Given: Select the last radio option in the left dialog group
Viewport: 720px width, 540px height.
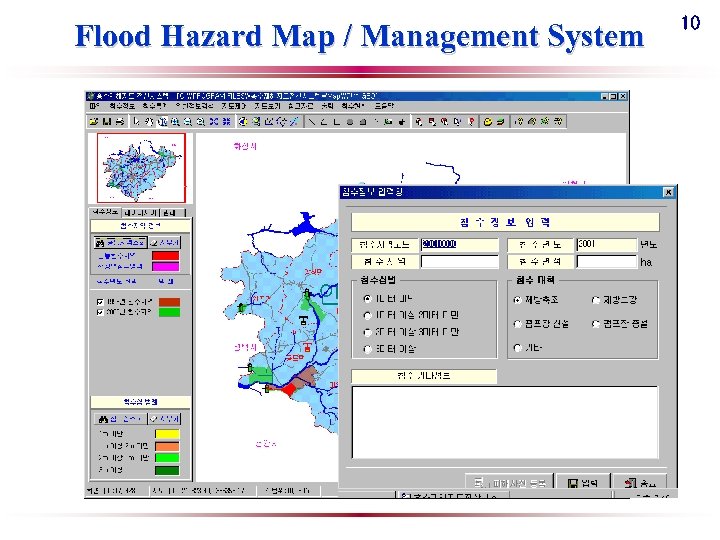Looking at the screenshot, I should tap(367, 349).
